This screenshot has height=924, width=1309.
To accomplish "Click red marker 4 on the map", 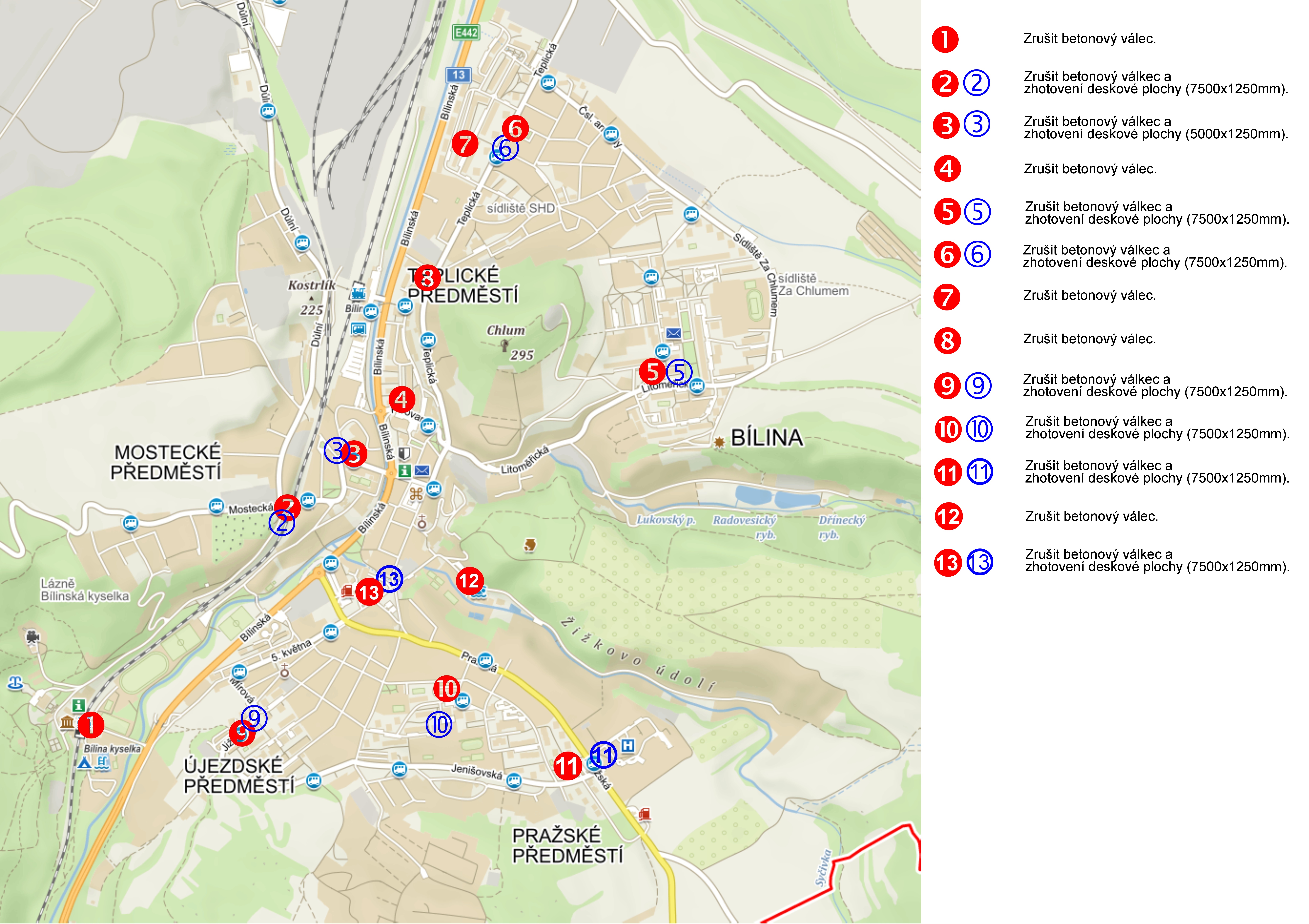I will (x=402, y=400).
